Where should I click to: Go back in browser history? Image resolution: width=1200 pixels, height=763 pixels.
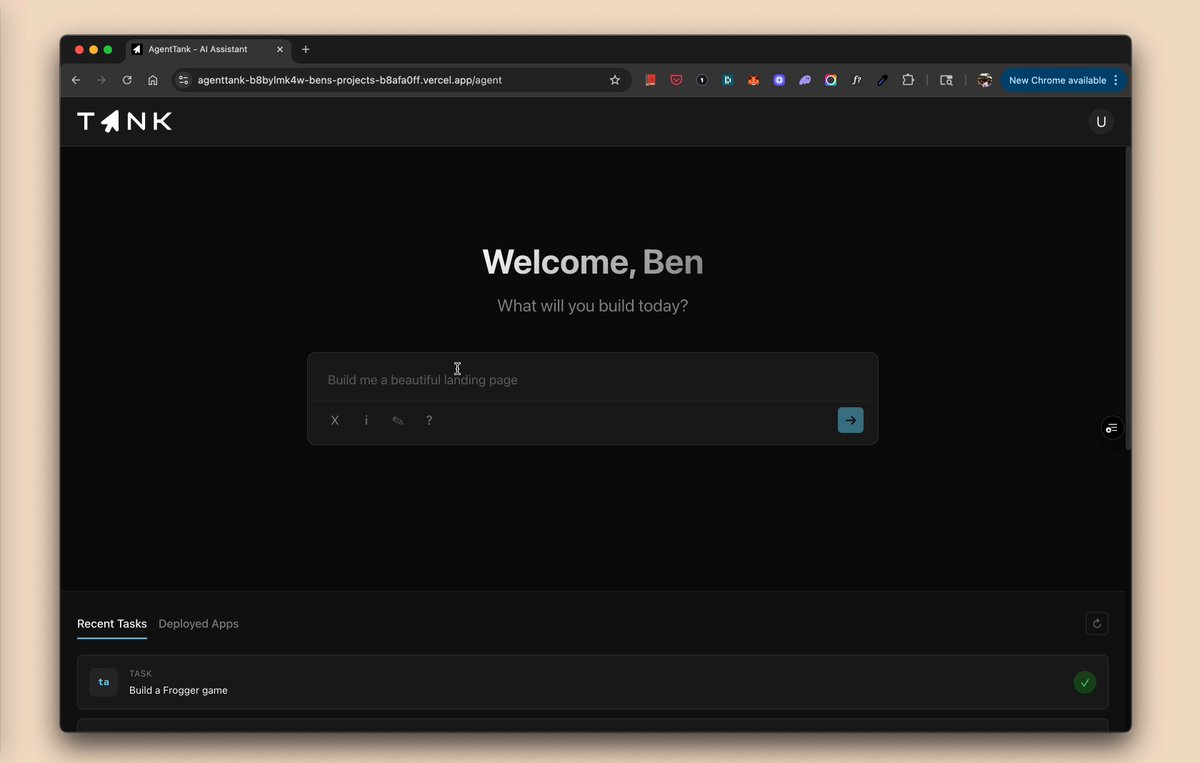pos(76,80)
